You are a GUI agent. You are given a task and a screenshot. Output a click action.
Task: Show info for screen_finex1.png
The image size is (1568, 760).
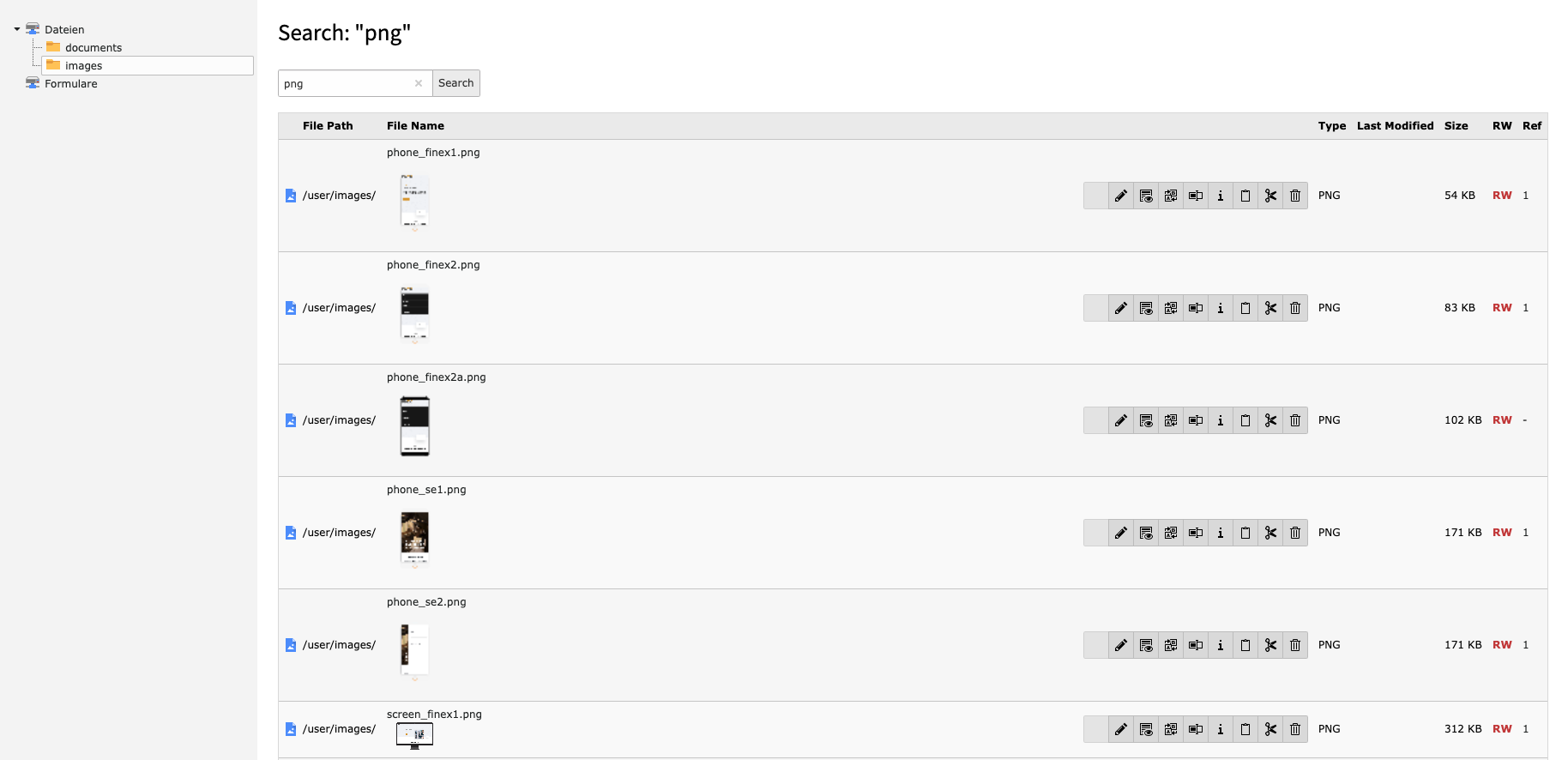click(x=1221, y=729)
